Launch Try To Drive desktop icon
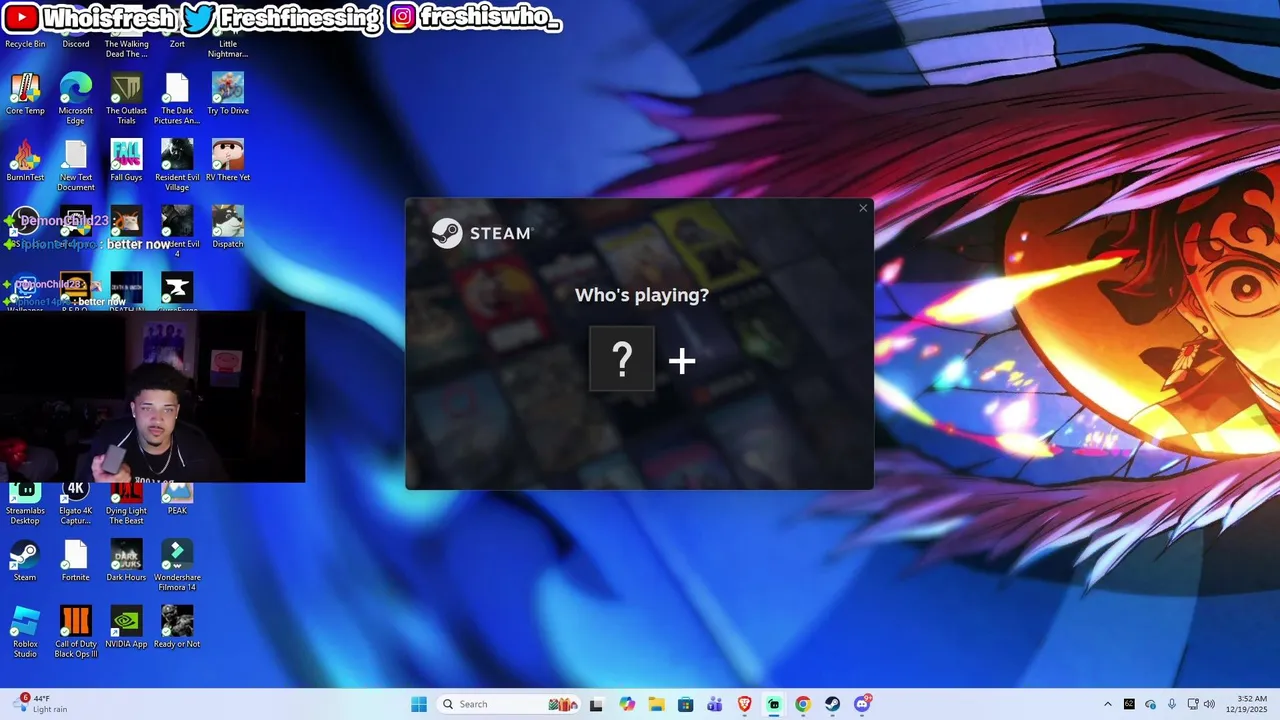1280x720 pixels. coord(228,94)
